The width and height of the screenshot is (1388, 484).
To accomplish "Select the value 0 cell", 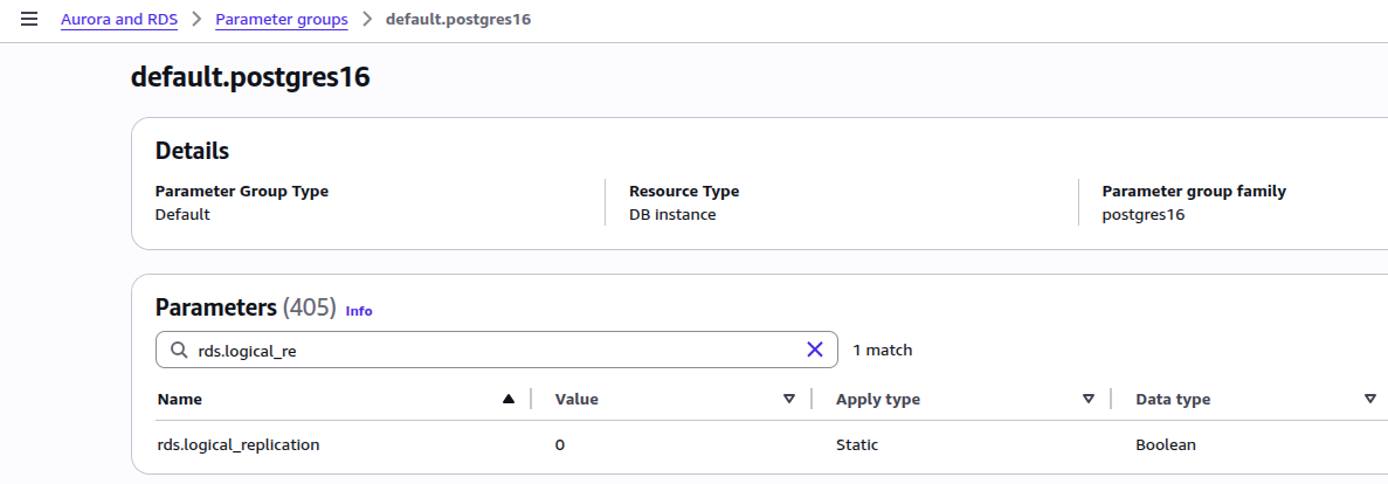I will pyautogui.click(x=560, y=444).
